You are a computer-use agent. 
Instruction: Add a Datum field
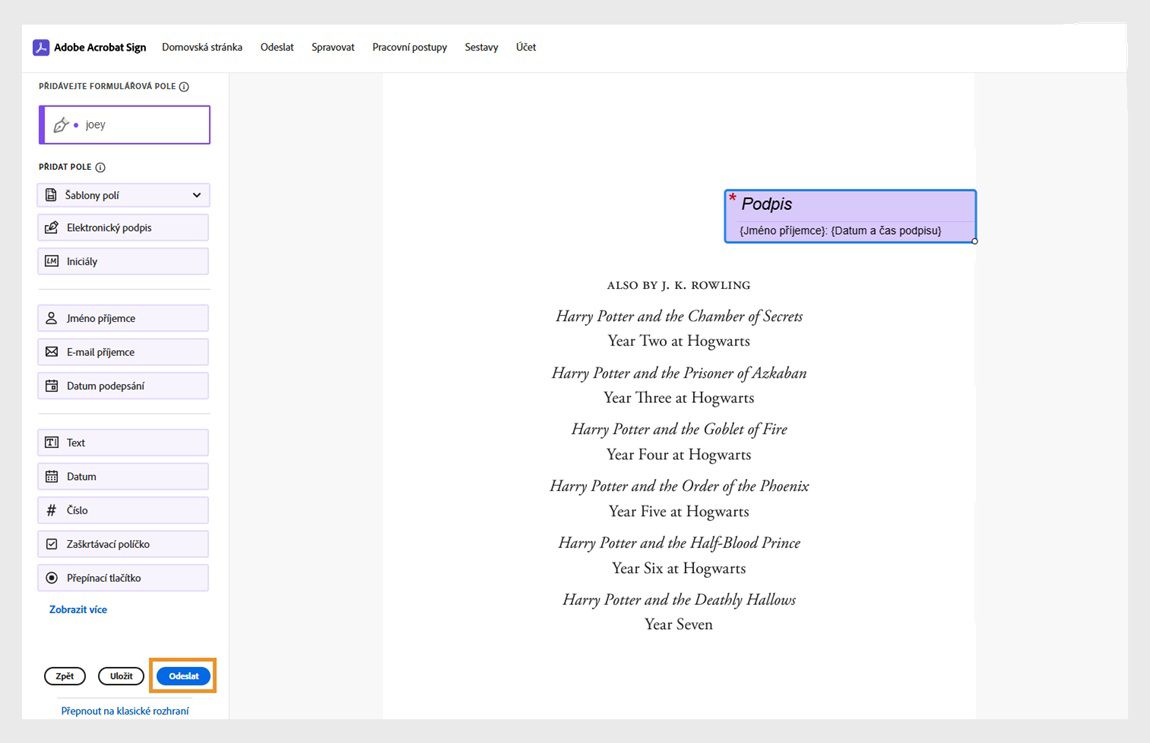point(123,477)
